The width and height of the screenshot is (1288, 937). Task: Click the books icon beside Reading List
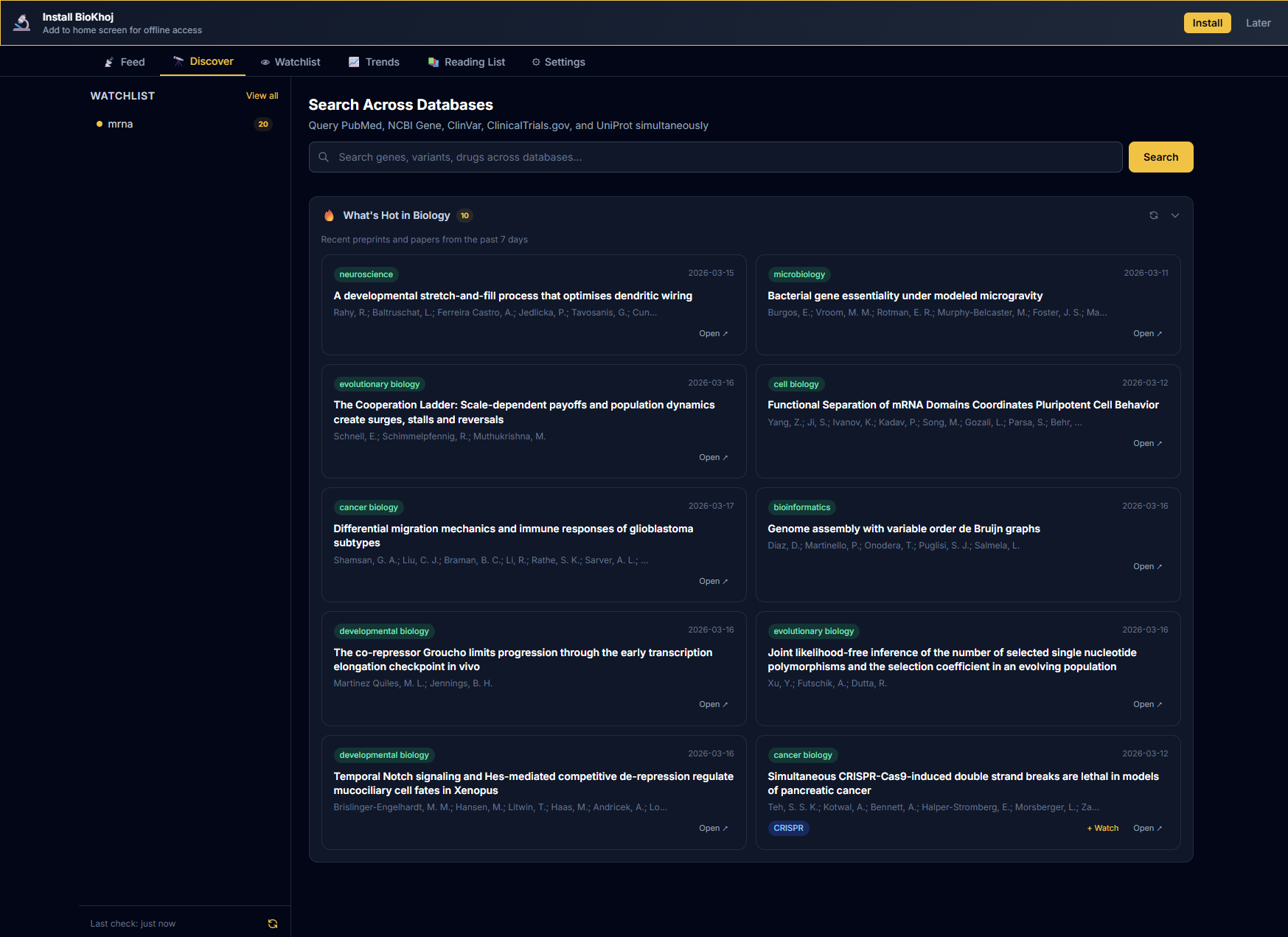432,62
